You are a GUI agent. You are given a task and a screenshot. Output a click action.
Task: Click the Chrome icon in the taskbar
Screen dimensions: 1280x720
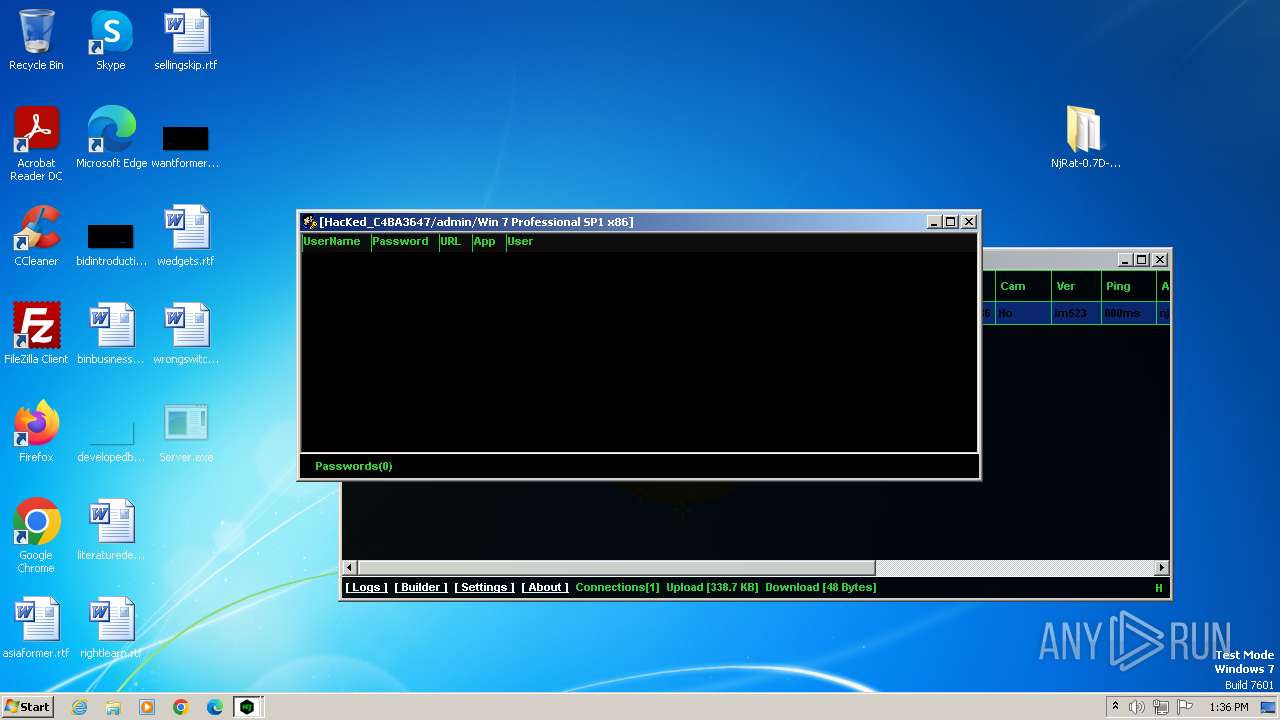click(x=181, y=707)
